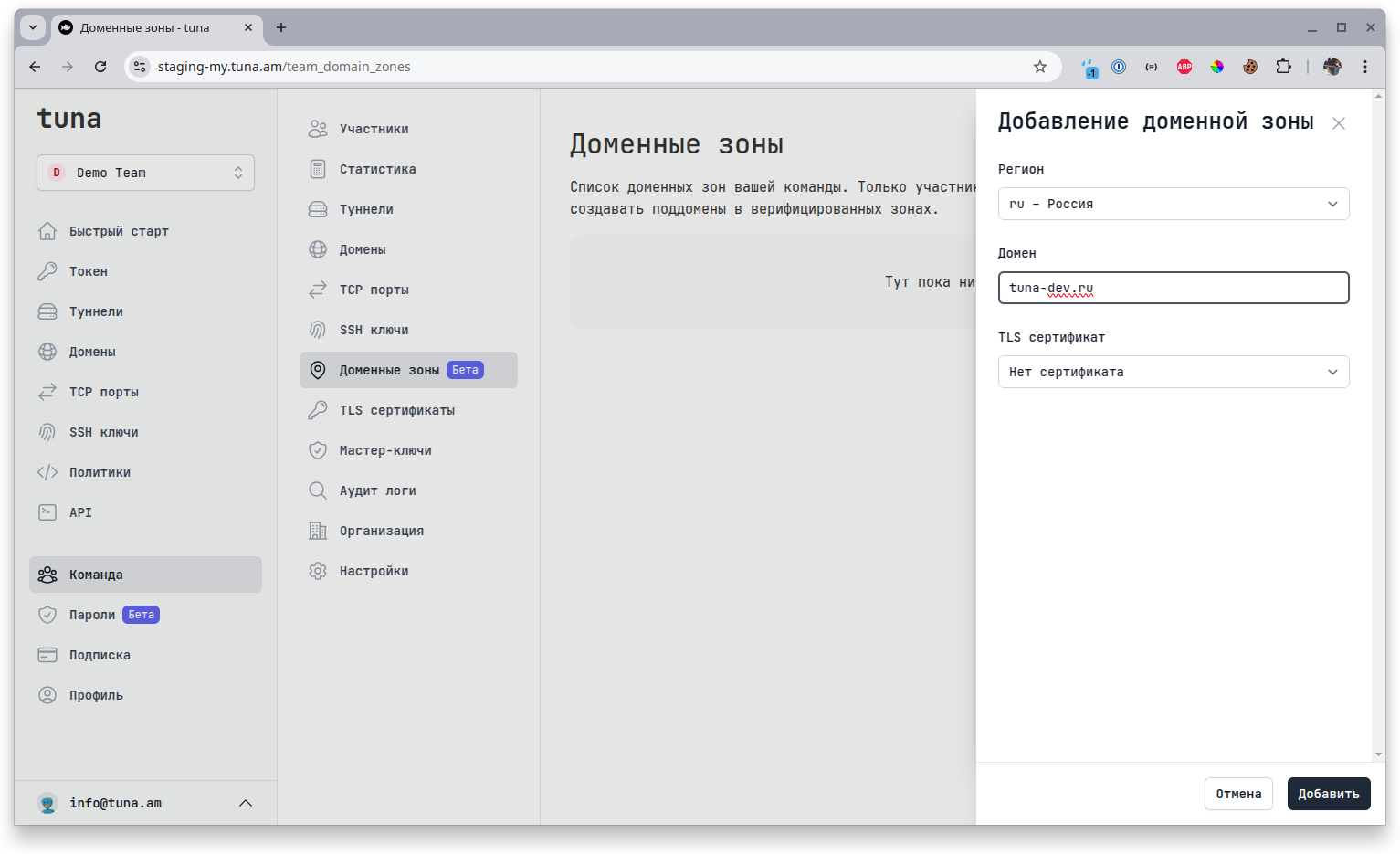Open the API terminal icon in sidebar
1400x854 pixels.
[x=47, y=512]
